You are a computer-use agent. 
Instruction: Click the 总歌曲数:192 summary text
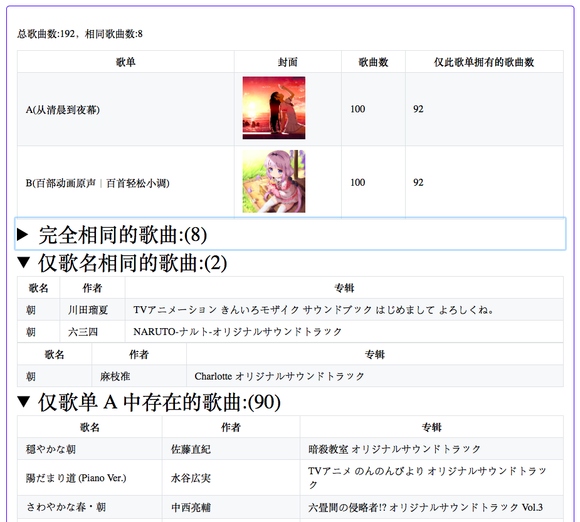46,34
